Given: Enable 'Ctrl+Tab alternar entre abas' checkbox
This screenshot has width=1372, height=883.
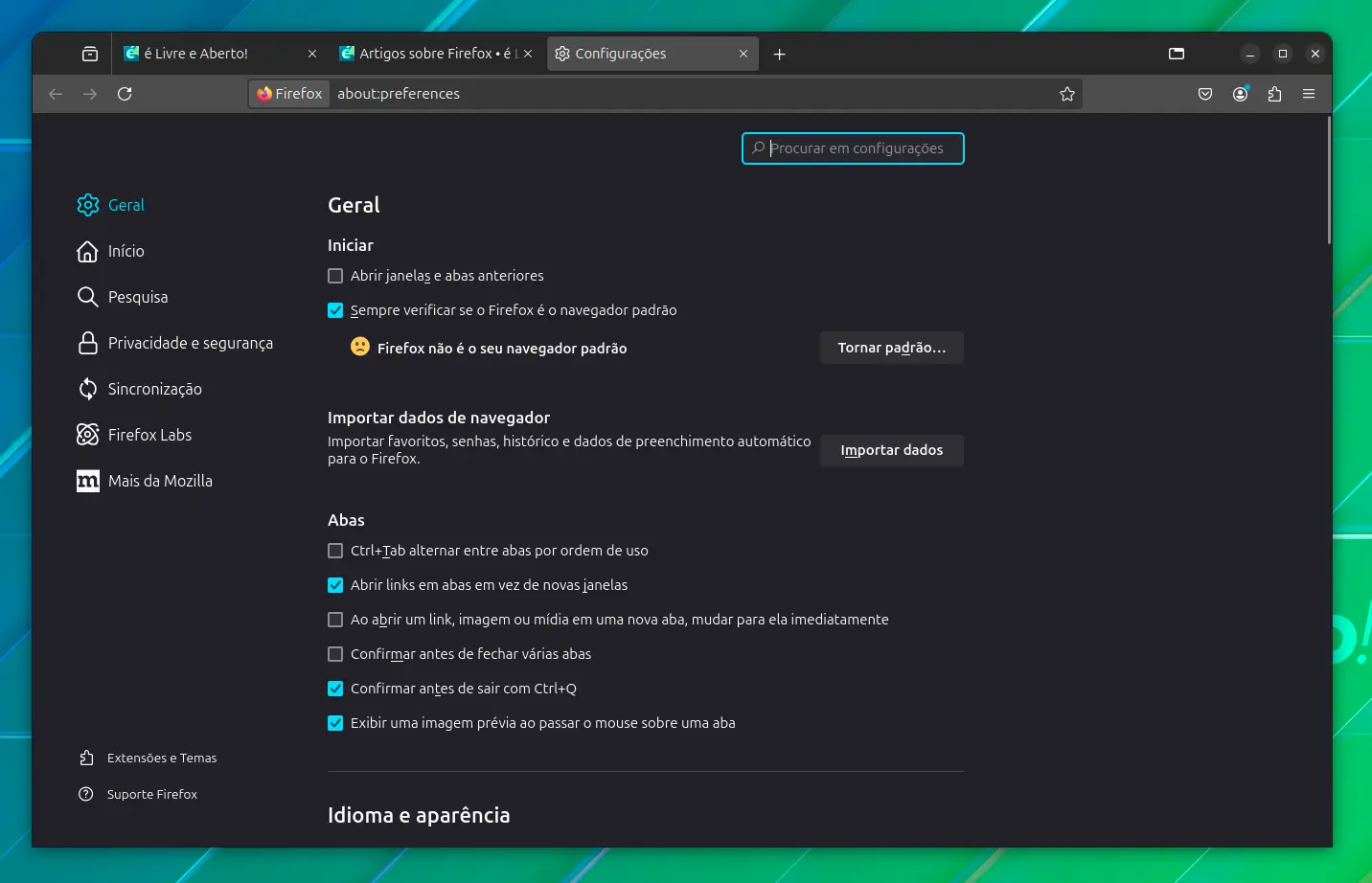Looking at the screenshot, I should tap(335, 551).
